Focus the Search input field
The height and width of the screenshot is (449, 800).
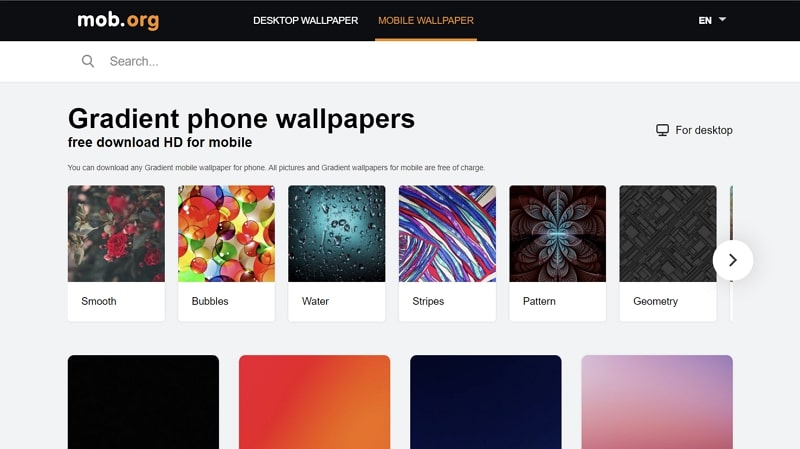[418, 61]
